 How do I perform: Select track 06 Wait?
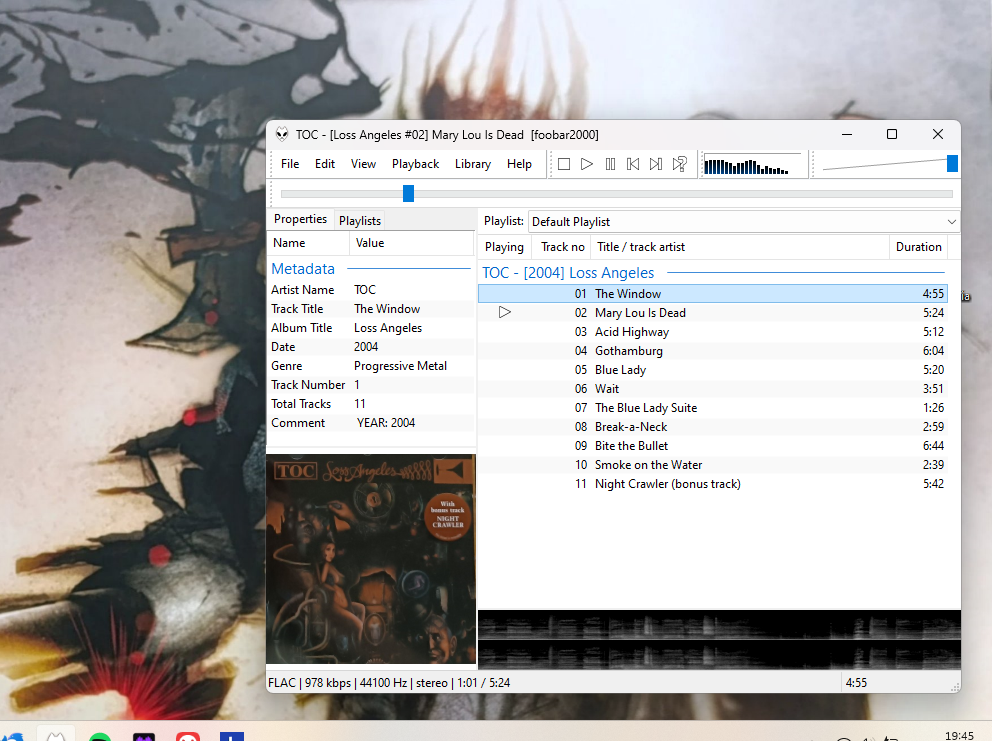713,389
